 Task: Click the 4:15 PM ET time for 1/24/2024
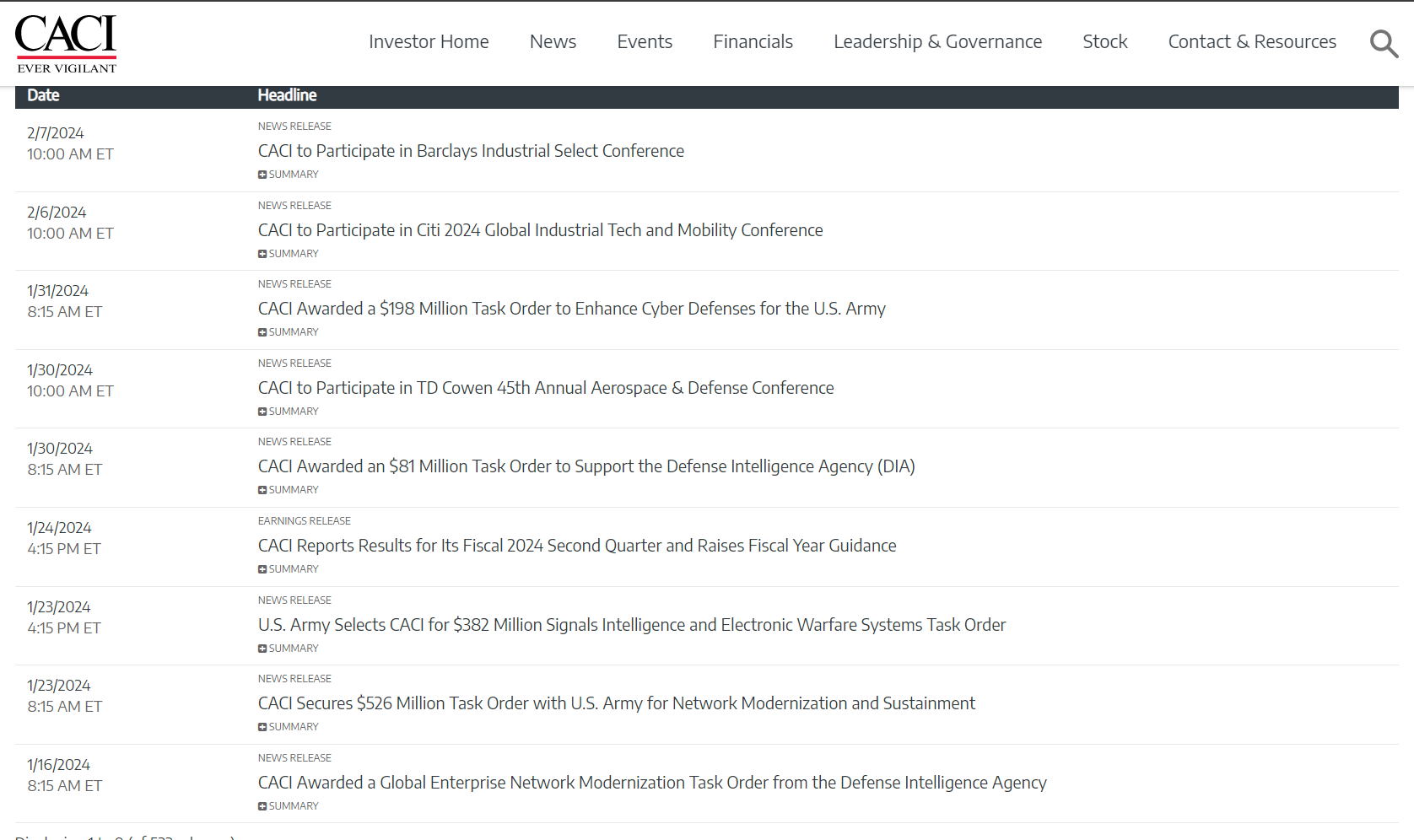pos(64,549)
